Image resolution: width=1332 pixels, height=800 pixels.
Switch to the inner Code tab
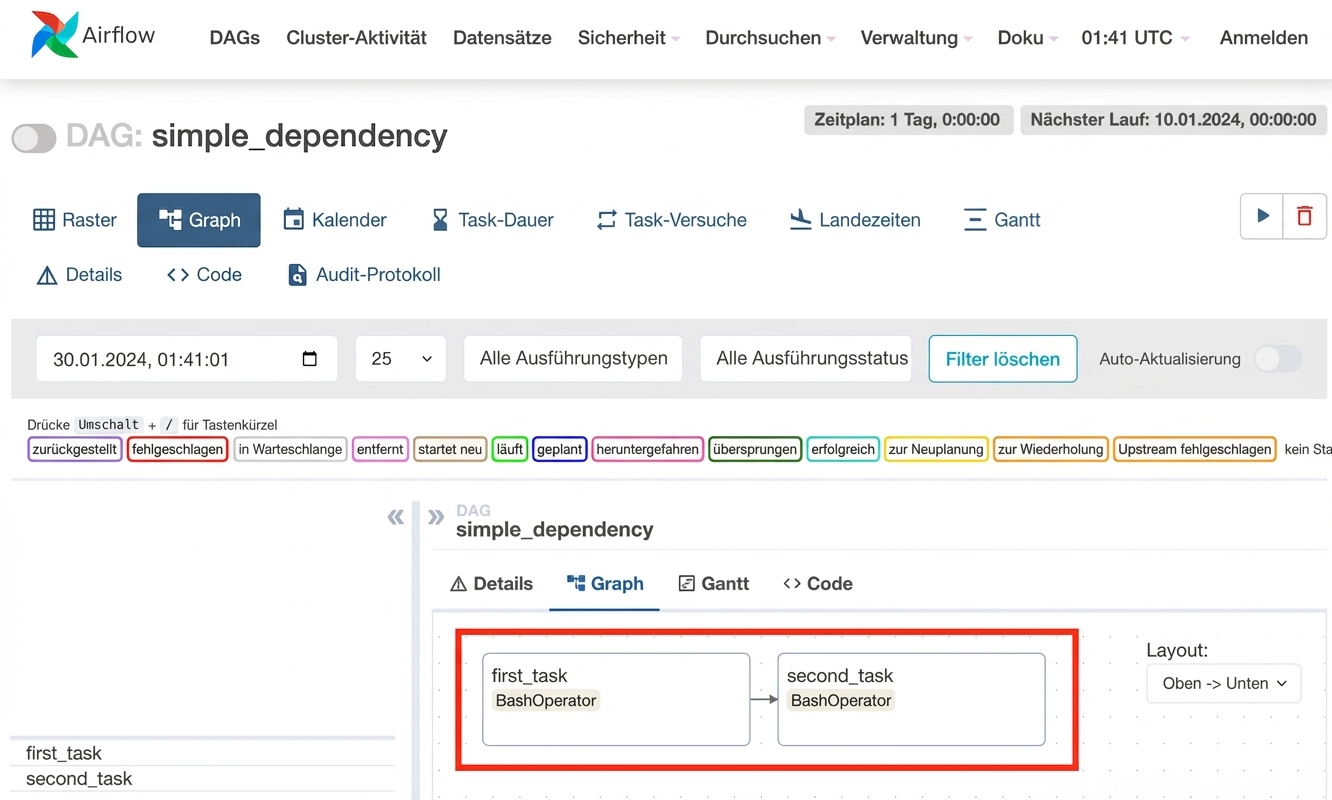(x=818, y=584)
